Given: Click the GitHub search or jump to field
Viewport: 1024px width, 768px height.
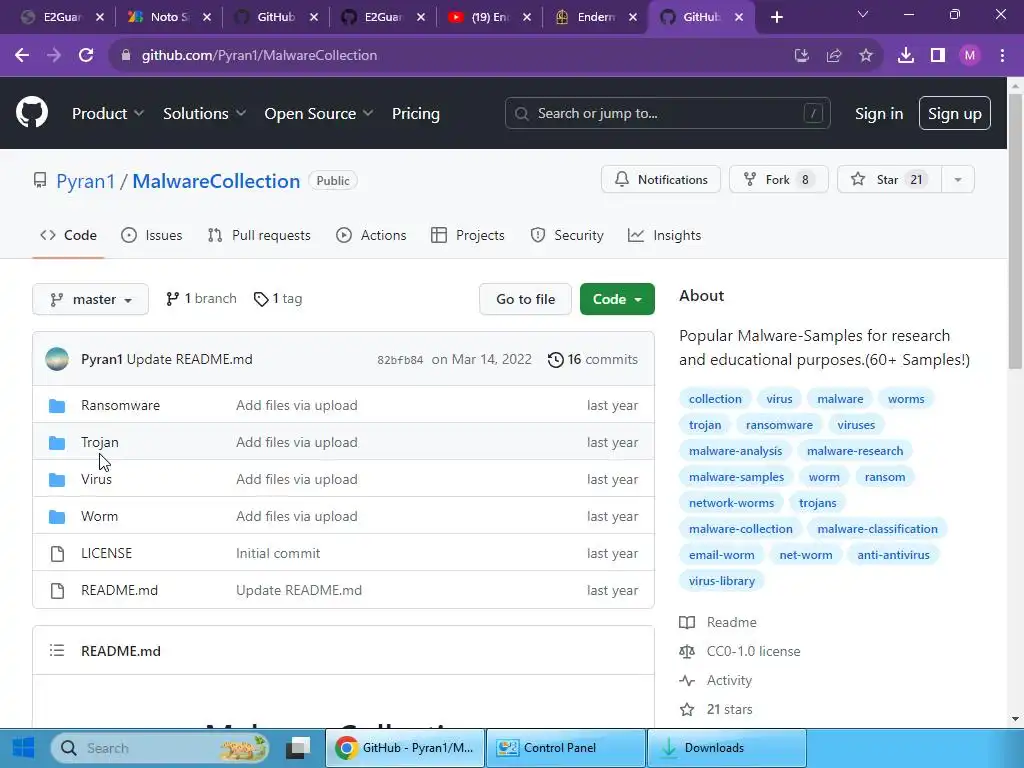Looking at the screenshot, I should click(x=667, y=114).
